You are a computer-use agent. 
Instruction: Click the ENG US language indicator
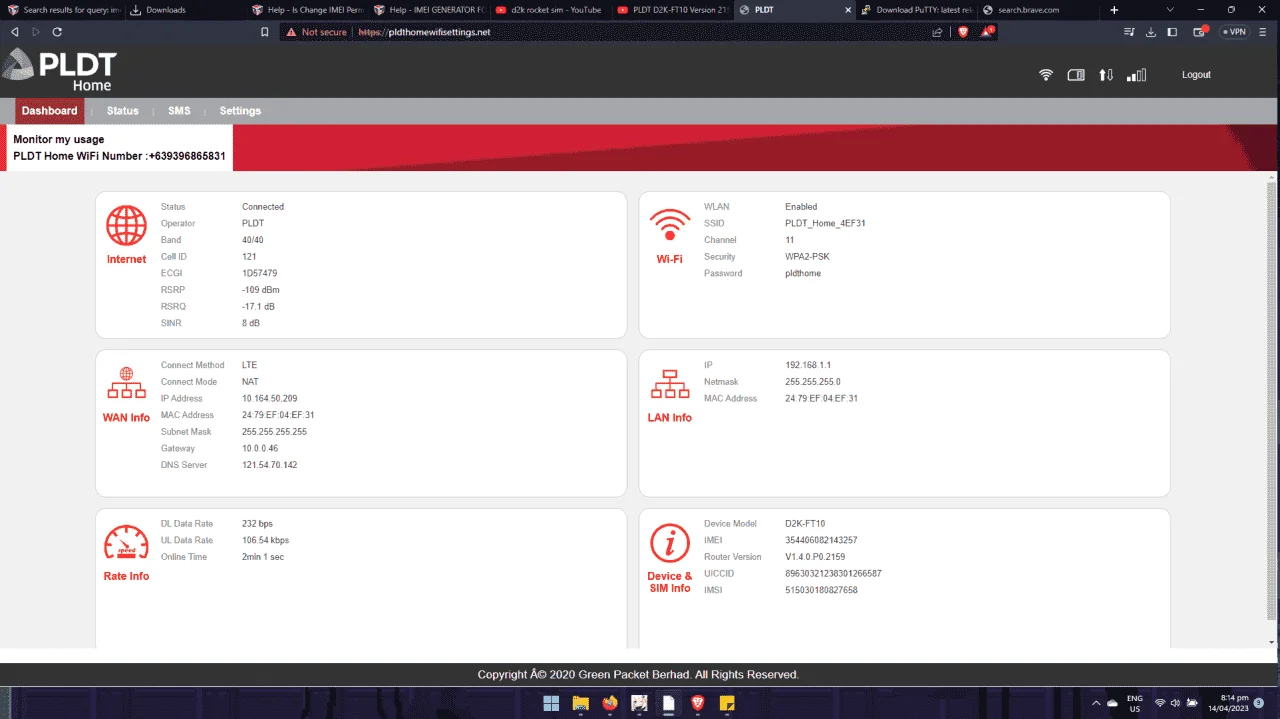(x=1135, y=703)
